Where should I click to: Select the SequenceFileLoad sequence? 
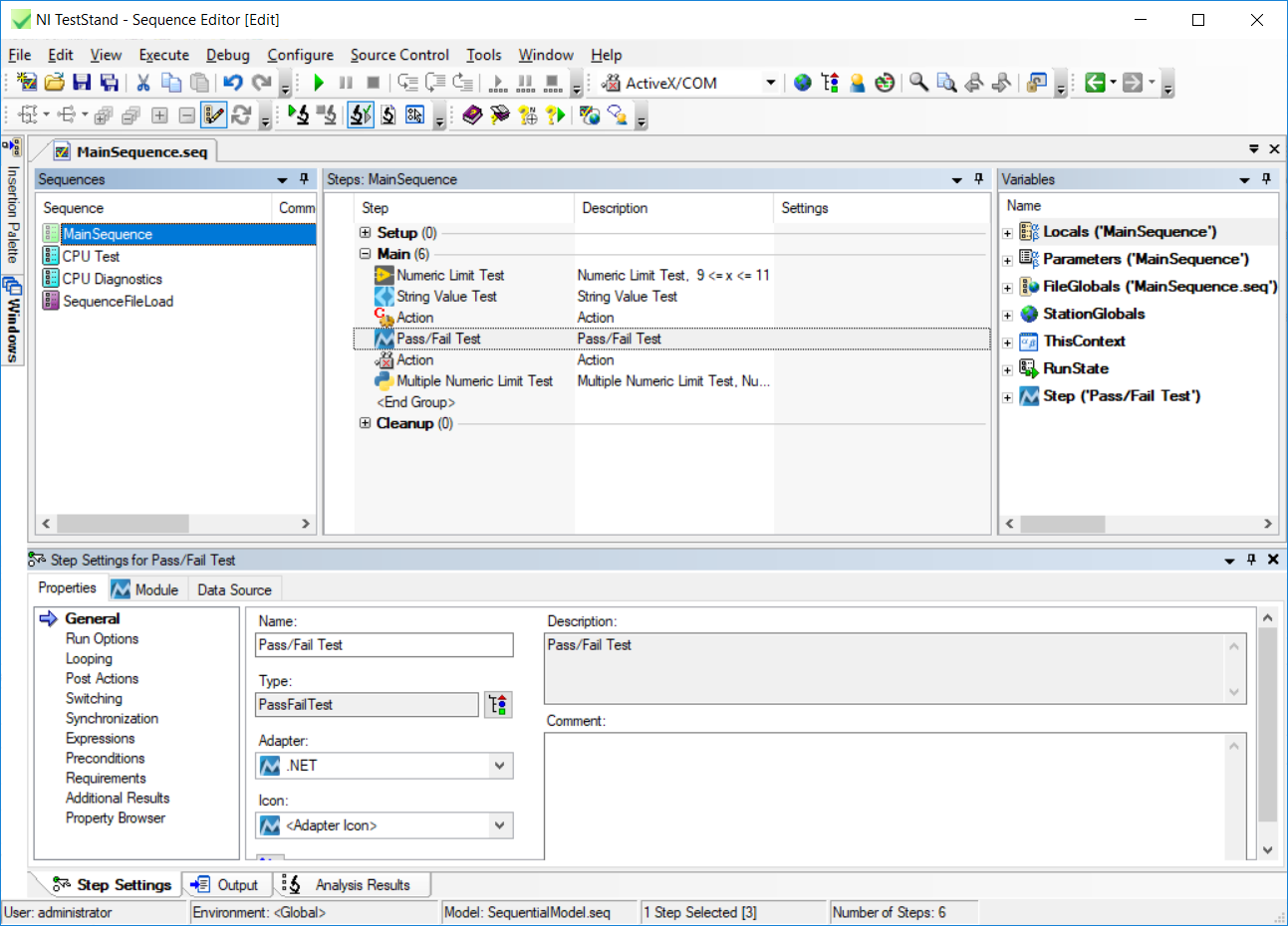118,301
